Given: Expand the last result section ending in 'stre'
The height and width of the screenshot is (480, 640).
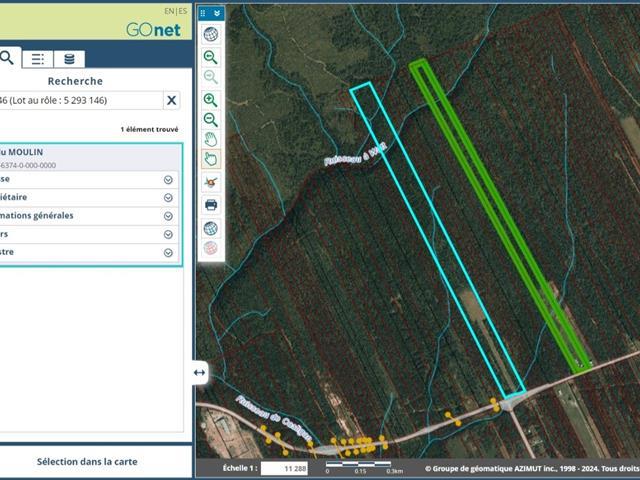Looking at the screenshot, I should (168, 253).
